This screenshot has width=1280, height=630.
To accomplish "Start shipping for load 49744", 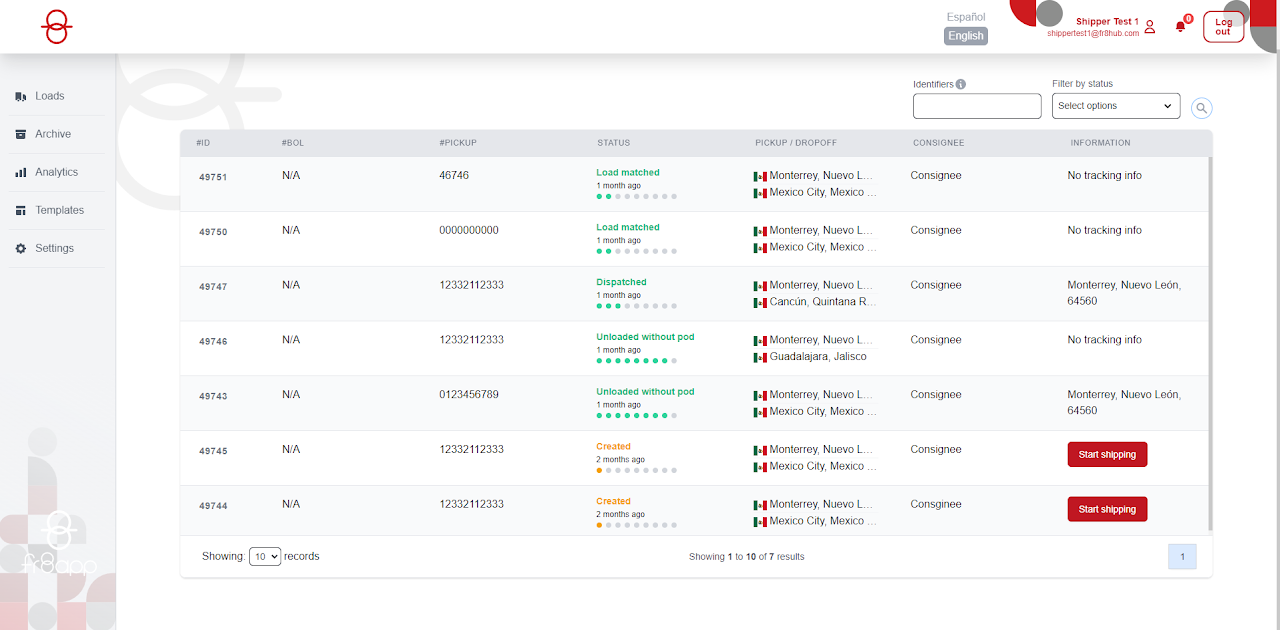I will coord(1107,510).
